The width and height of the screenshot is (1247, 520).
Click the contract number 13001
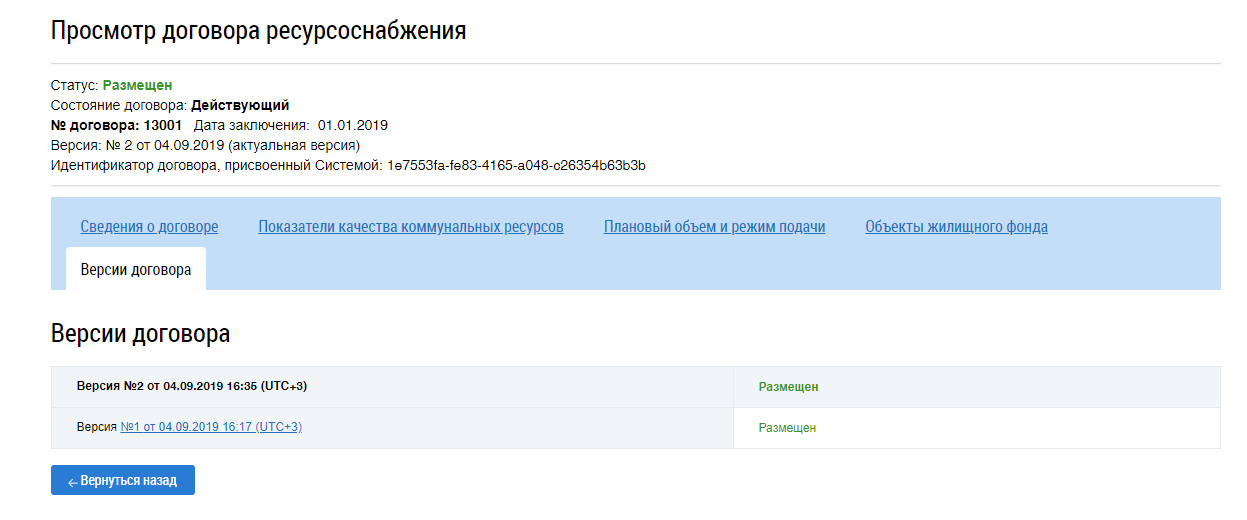163,126
